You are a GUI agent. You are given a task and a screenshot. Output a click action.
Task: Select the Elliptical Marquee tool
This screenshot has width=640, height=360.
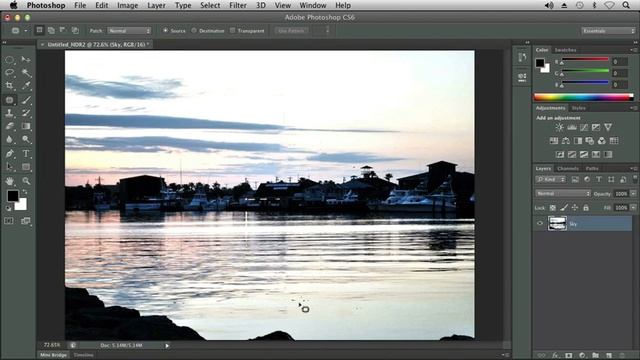(x=9, y=60)
